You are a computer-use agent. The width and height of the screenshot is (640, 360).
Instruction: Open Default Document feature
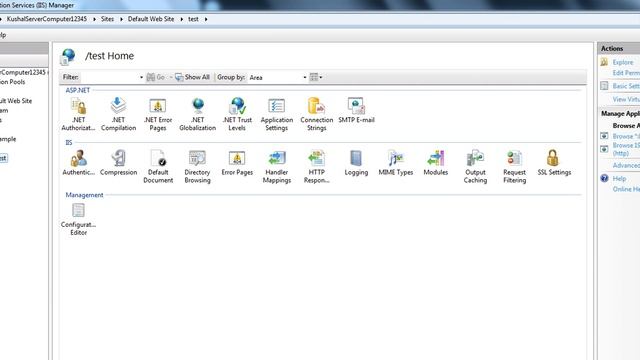click(158, 167)
